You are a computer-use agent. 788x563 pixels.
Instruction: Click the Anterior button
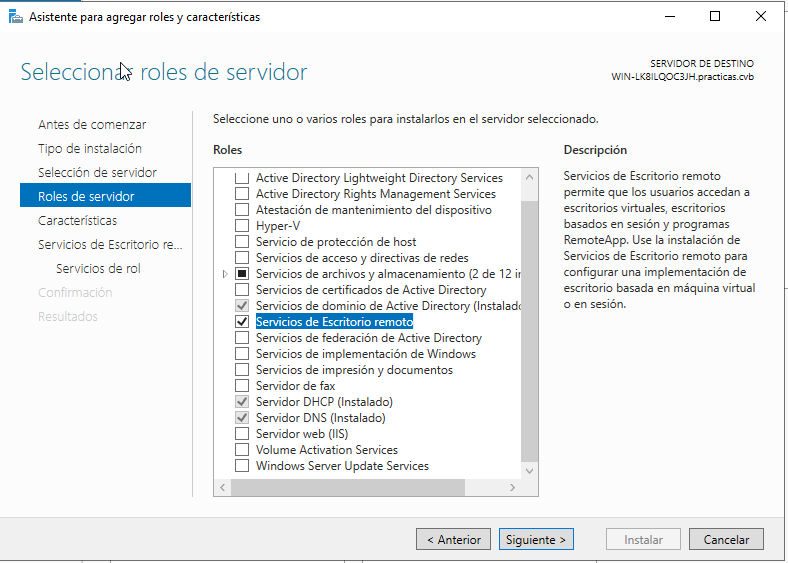point(453,539)
